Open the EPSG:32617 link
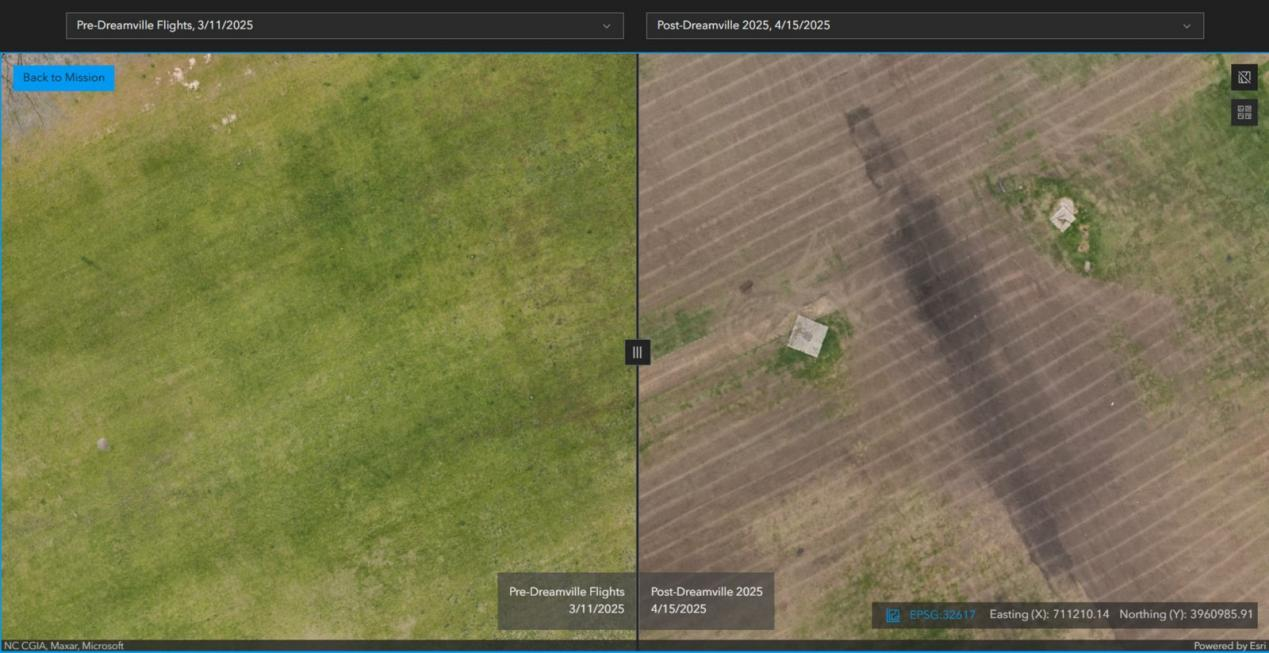 pos(942,615)
